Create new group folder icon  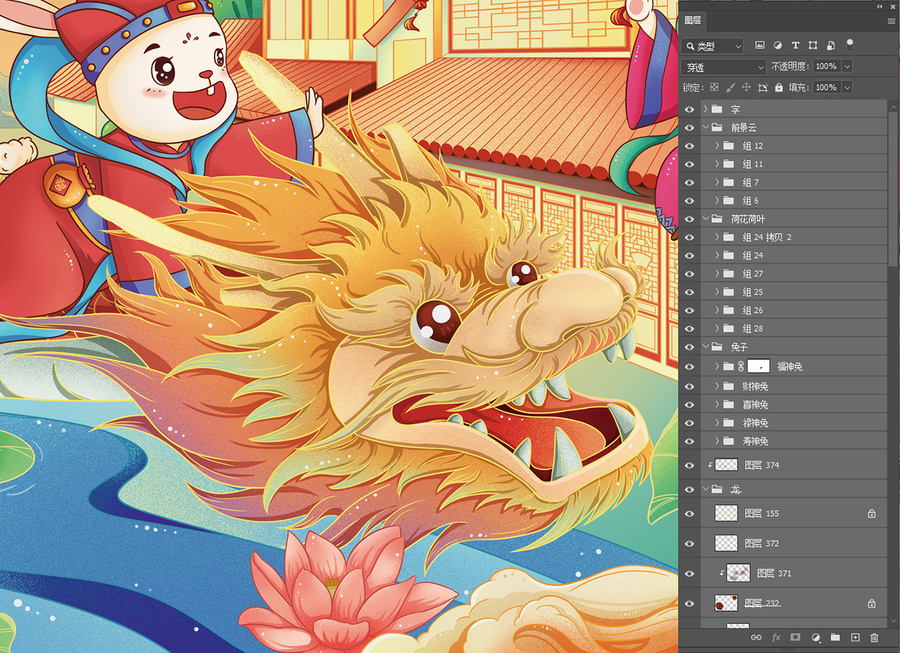tap(835, 638)
